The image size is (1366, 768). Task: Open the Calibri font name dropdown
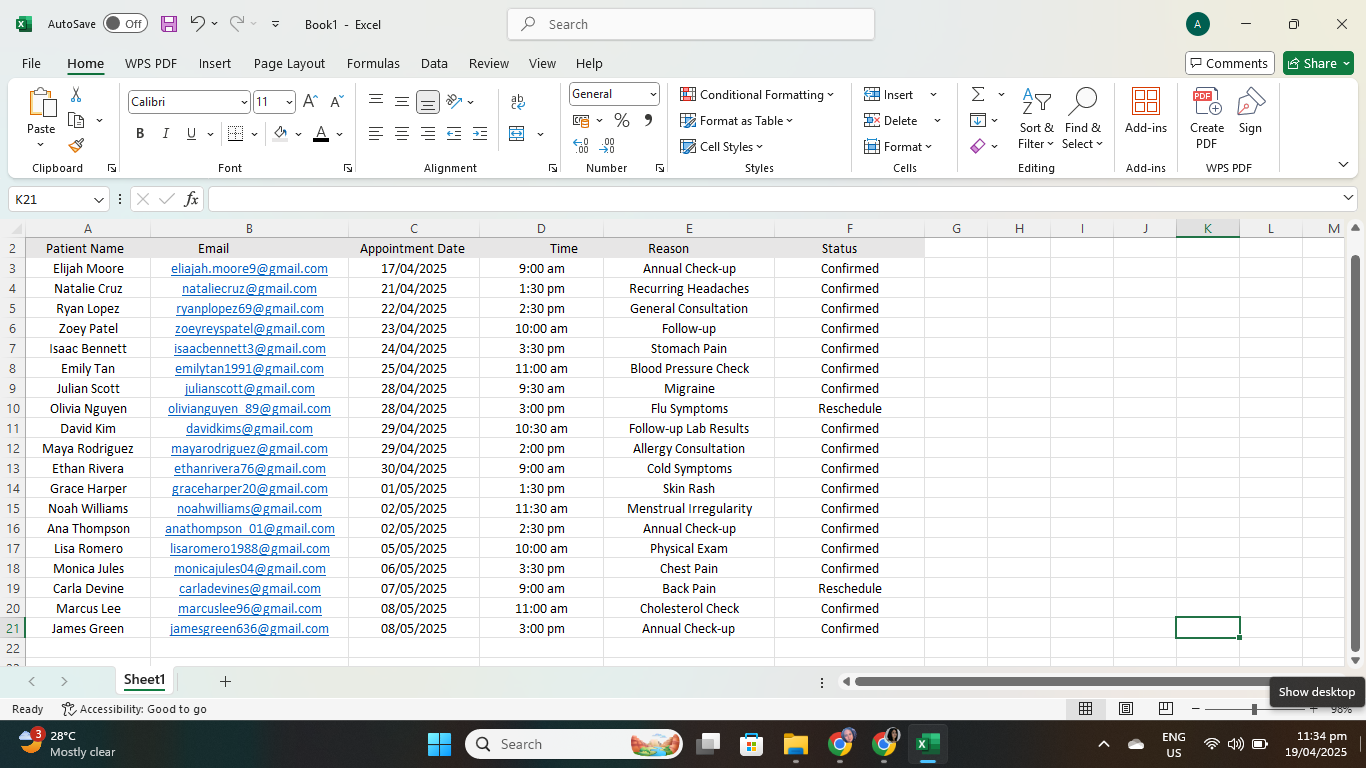(244, 102)
